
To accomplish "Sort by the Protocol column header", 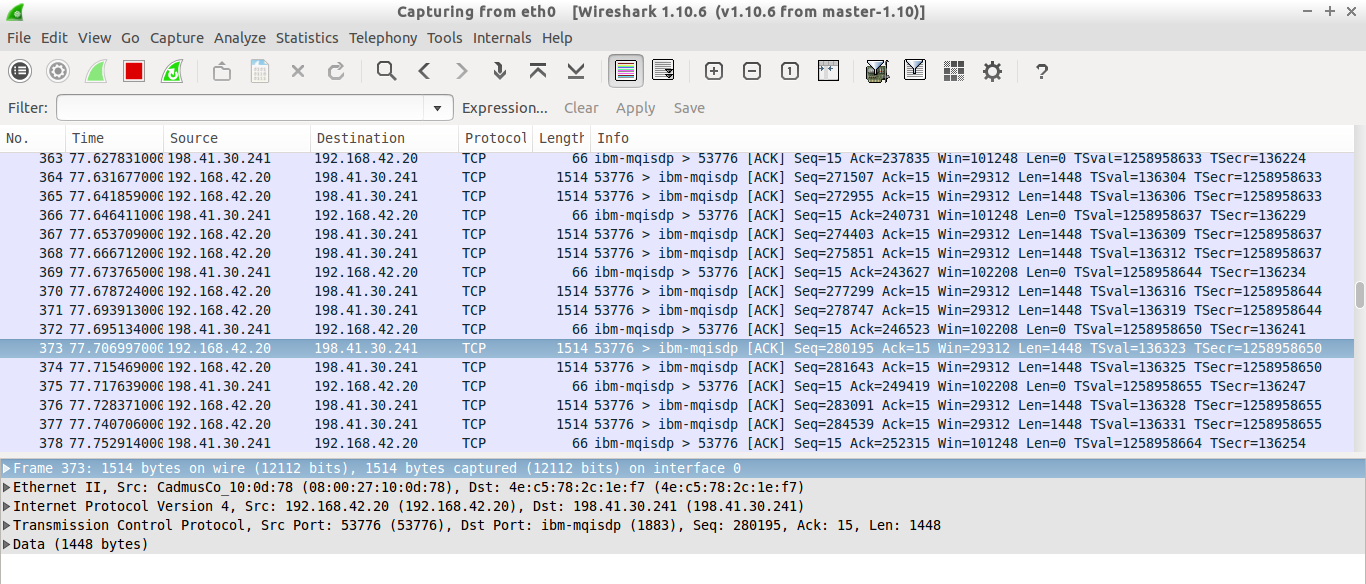I will coord(495,138).
